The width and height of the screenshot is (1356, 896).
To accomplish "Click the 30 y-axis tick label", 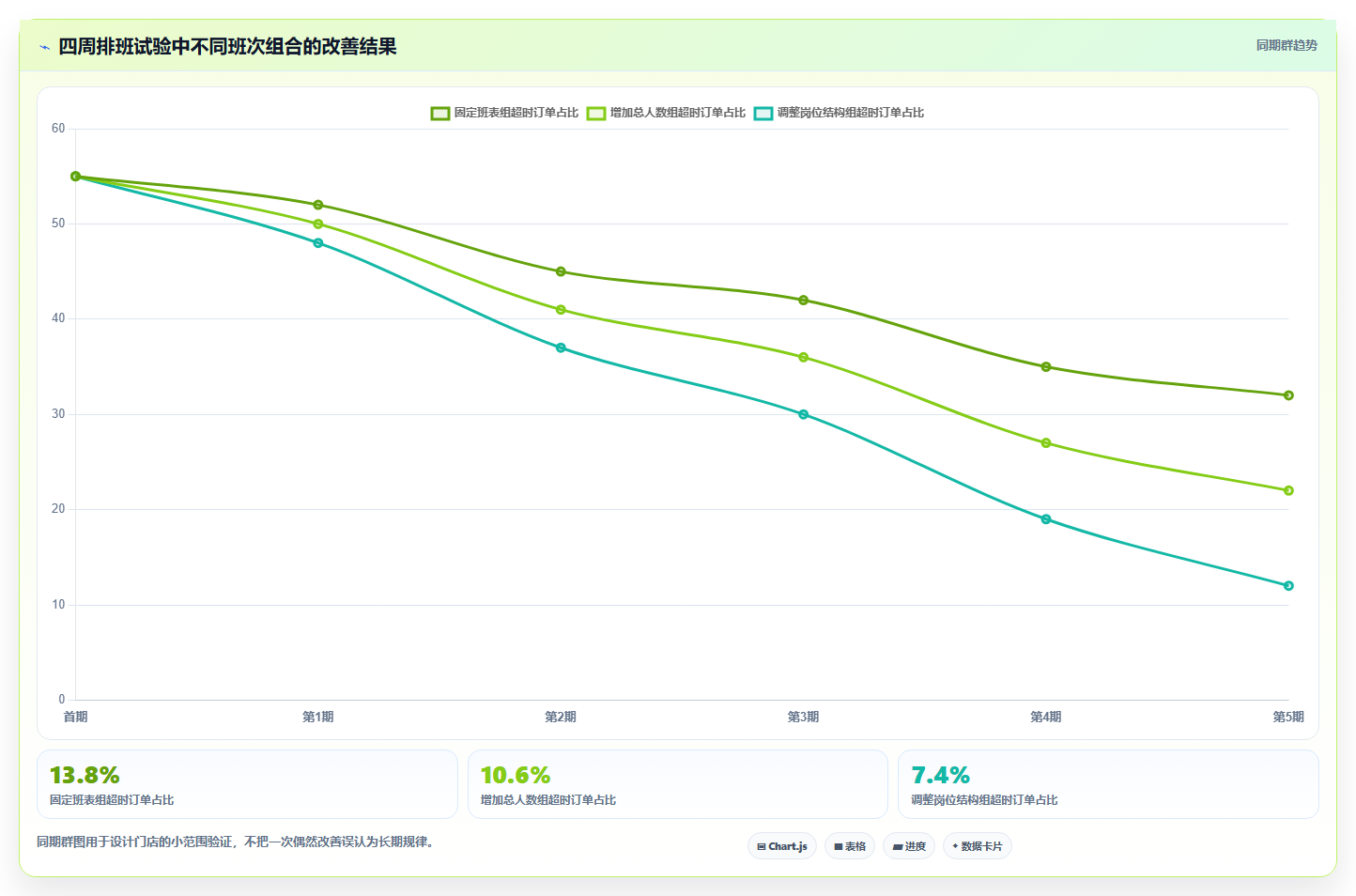I will pos(58,414).
